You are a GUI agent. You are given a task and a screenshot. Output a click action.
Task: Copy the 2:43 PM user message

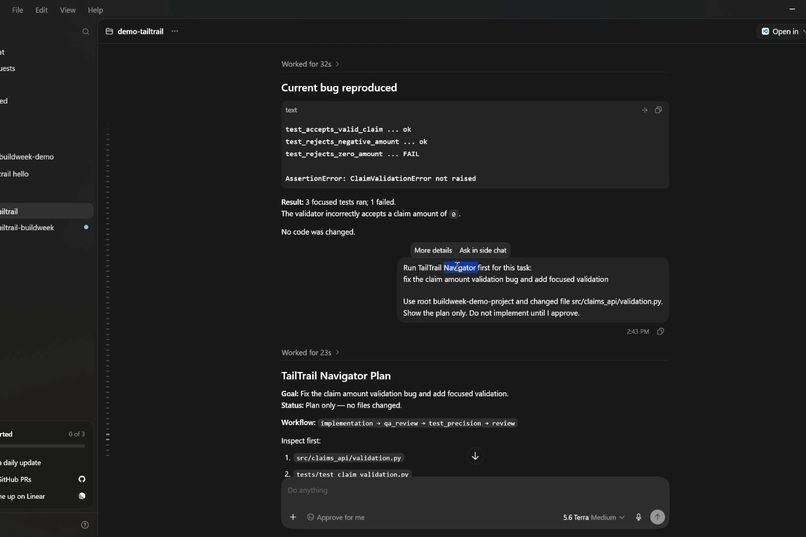tap(661, 331)
